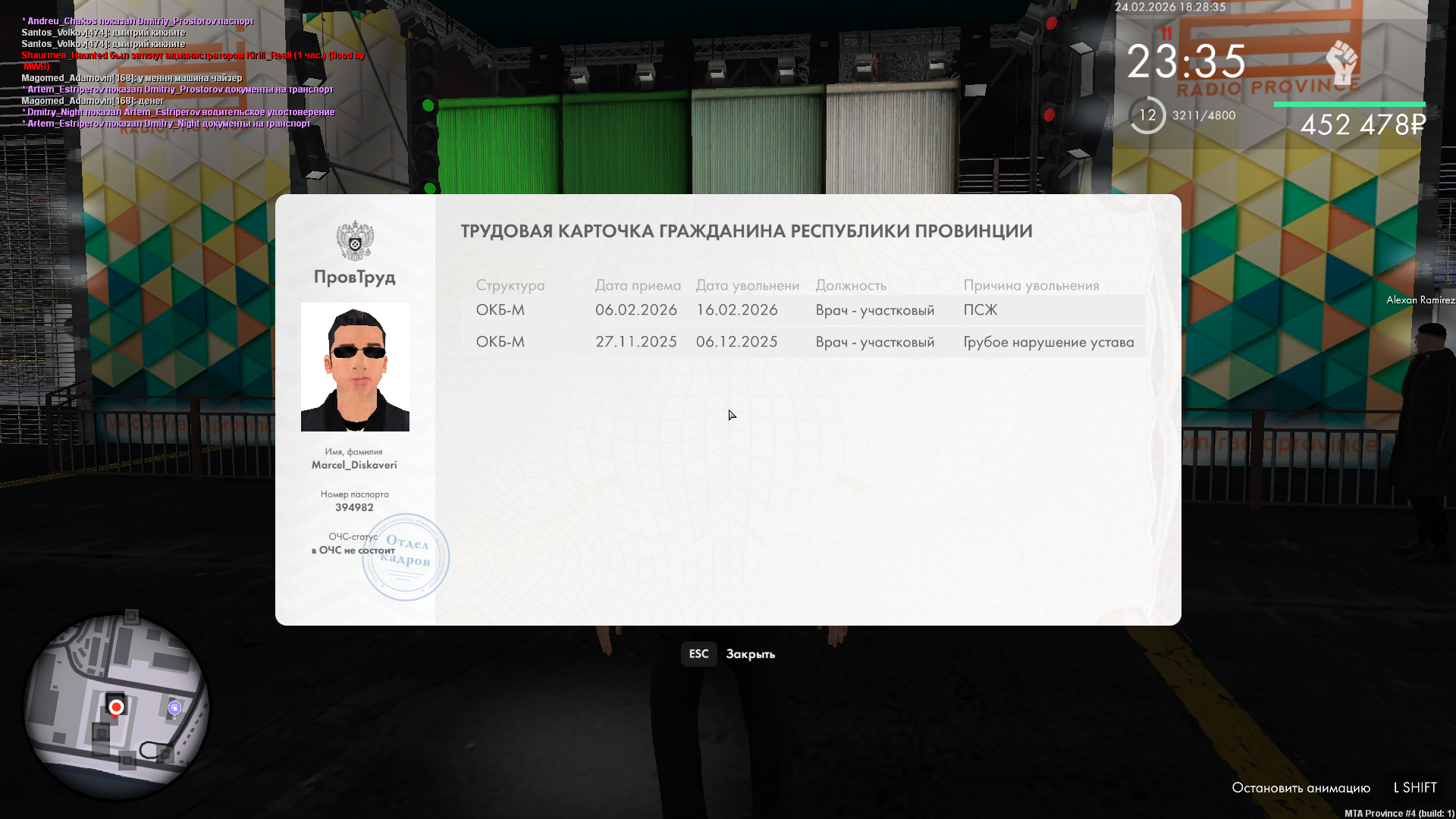This screenshot has height=819, width=1456.
Task: Click the L SHIFT key hint
Action: click(x=1415, y=787)
